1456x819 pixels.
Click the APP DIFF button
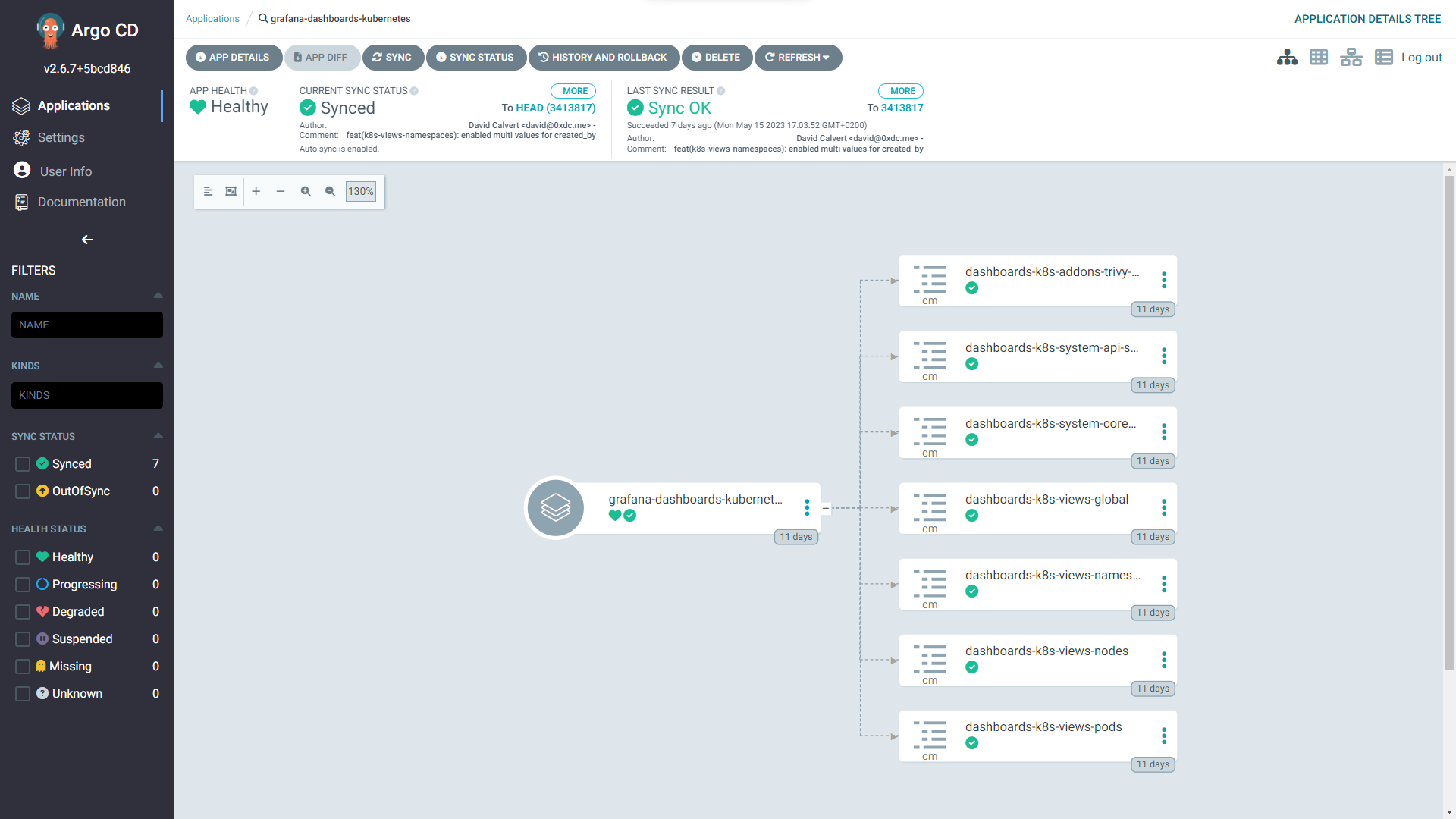[322, 58]
